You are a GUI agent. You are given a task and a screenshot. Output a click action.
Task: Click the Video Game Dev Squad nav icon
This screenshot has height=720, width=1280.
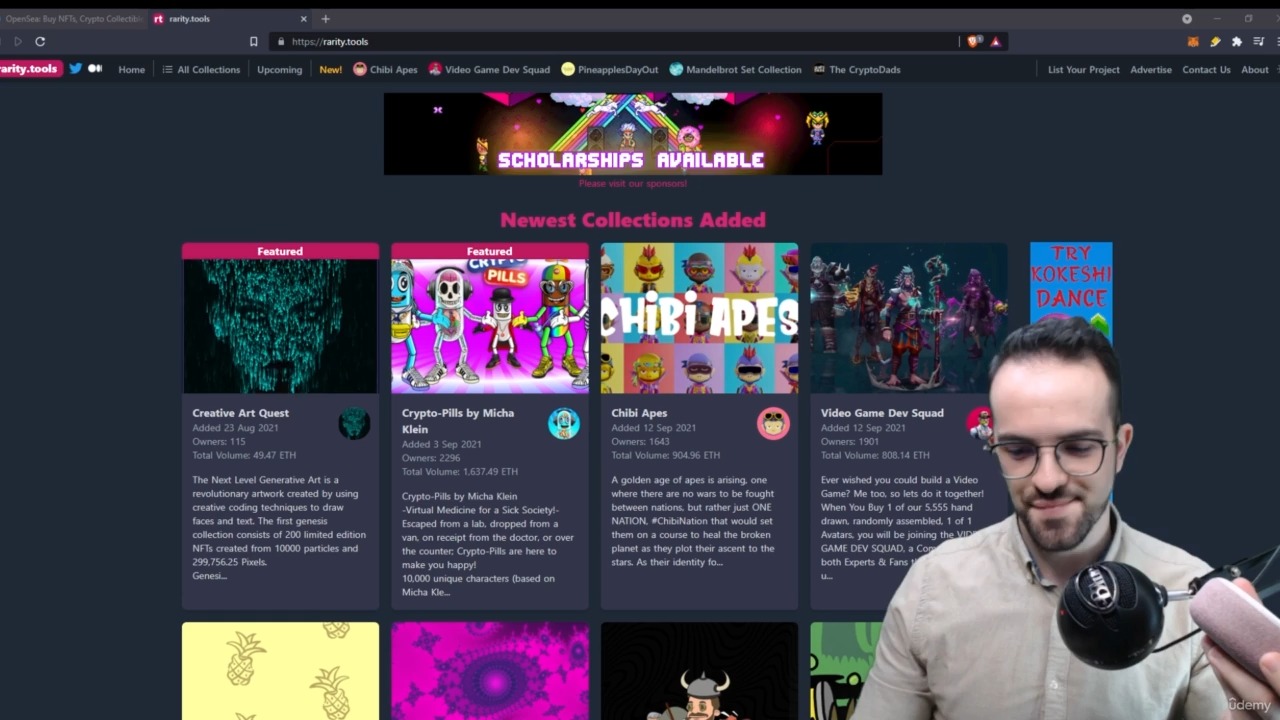tap(435, 69)
